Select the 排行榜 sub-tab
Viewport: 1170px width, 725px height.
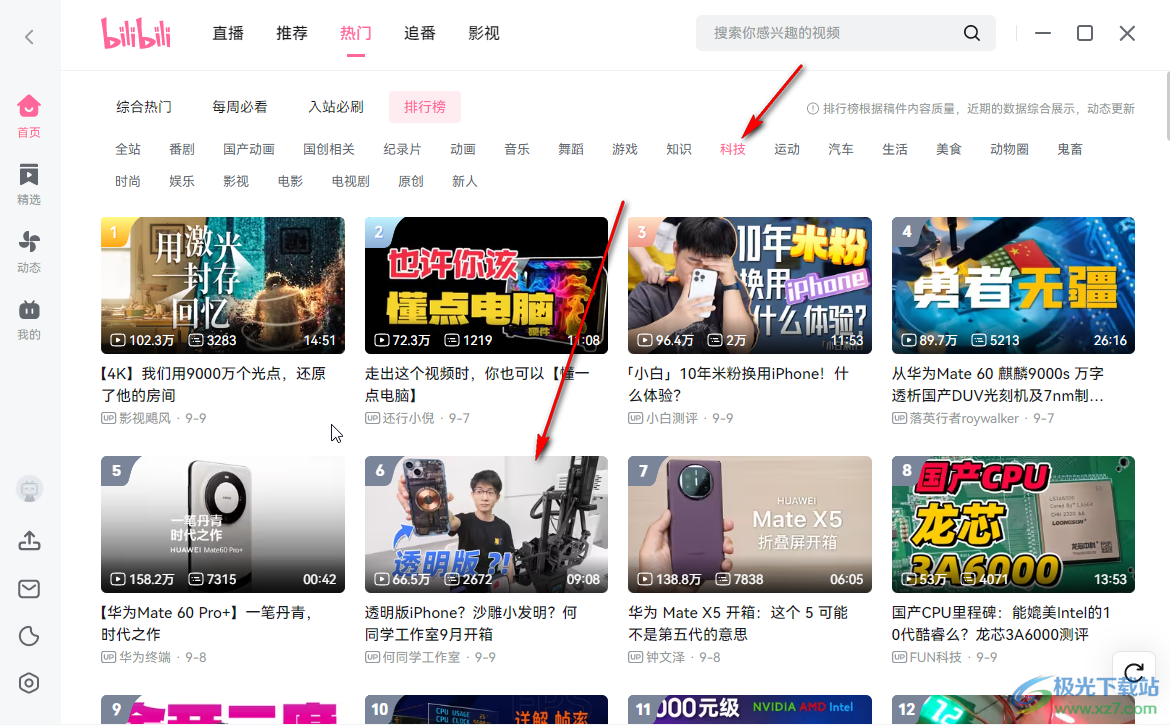425,107
